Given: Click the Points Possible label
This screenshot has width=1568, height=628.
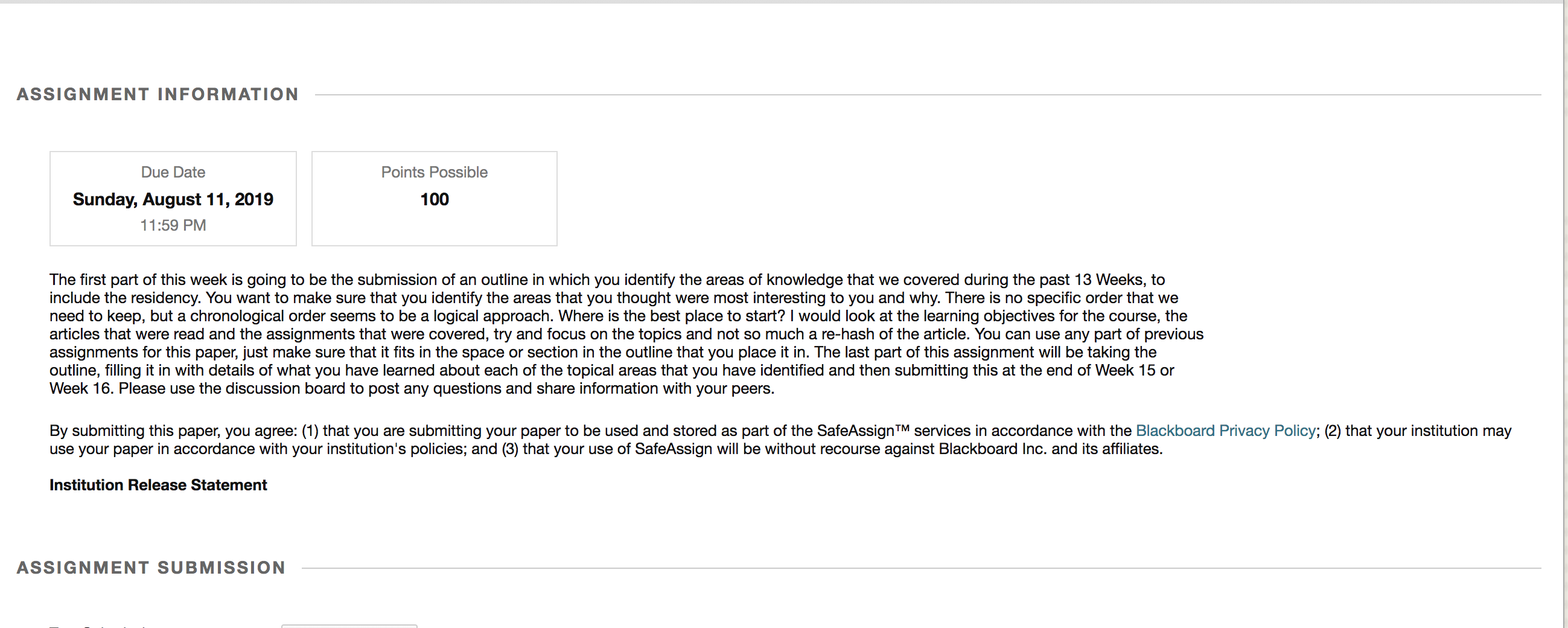Looking at the screenshot, I should [x=435, y=172].
